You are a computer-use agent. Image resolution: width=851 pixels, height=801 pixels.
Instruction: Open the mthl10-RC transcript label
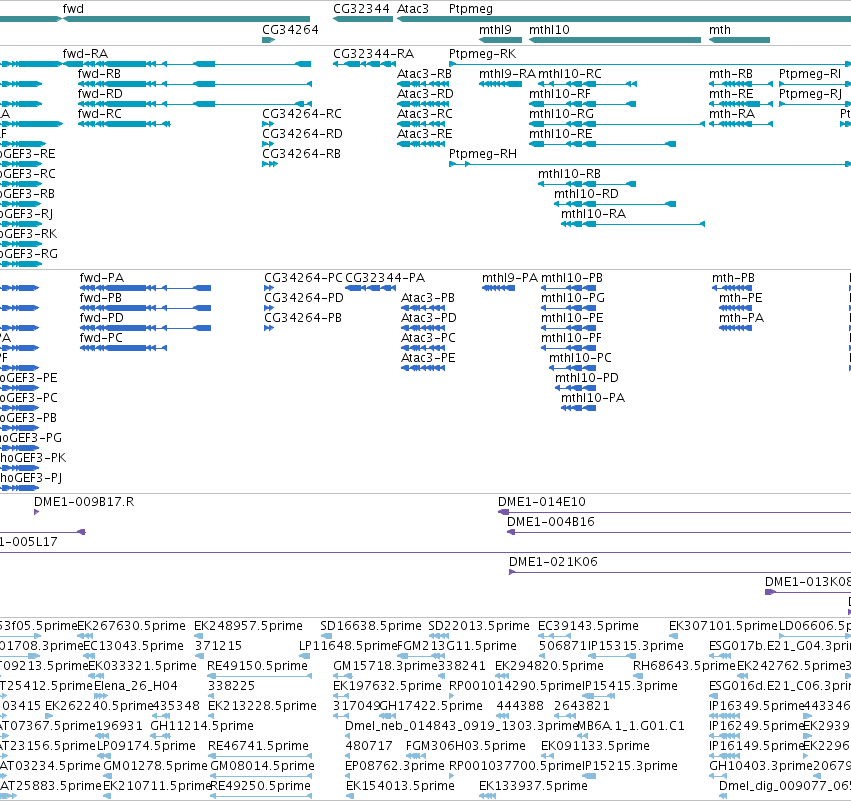[x=570, y=74]
